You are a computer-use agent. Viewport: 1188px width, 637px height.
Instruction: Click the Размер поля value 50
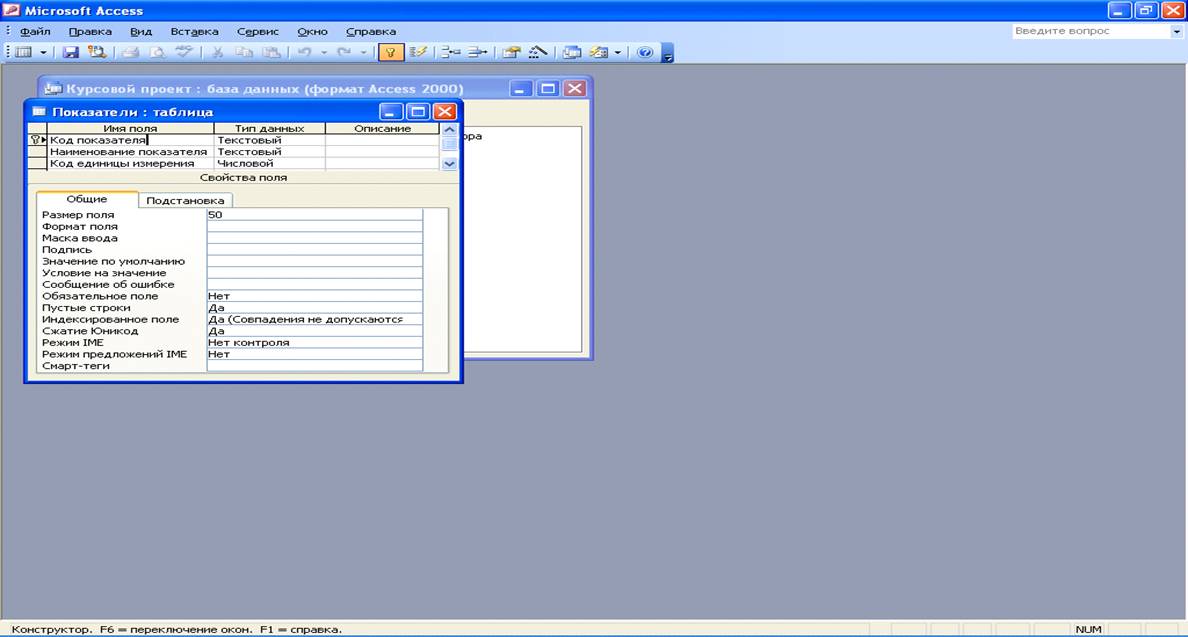pyautogui.click(x=314, y=215)
